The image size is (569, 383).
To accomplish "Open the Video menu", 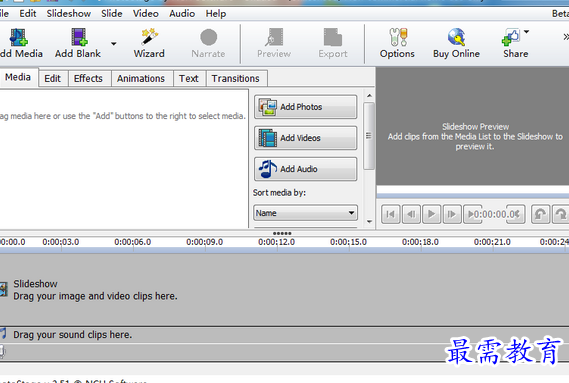I will pos(146,13).
